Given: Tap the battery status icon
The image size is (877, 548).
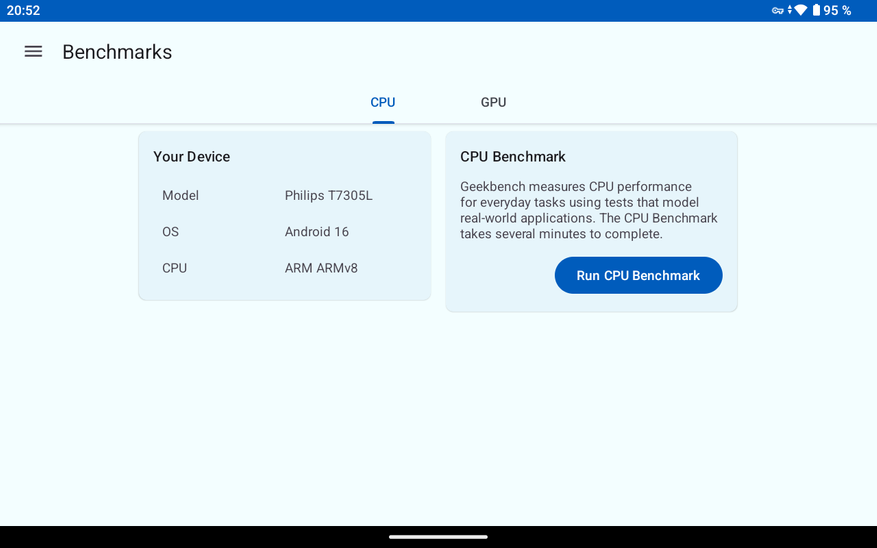Looking at the screenshot, I should 816,11.
